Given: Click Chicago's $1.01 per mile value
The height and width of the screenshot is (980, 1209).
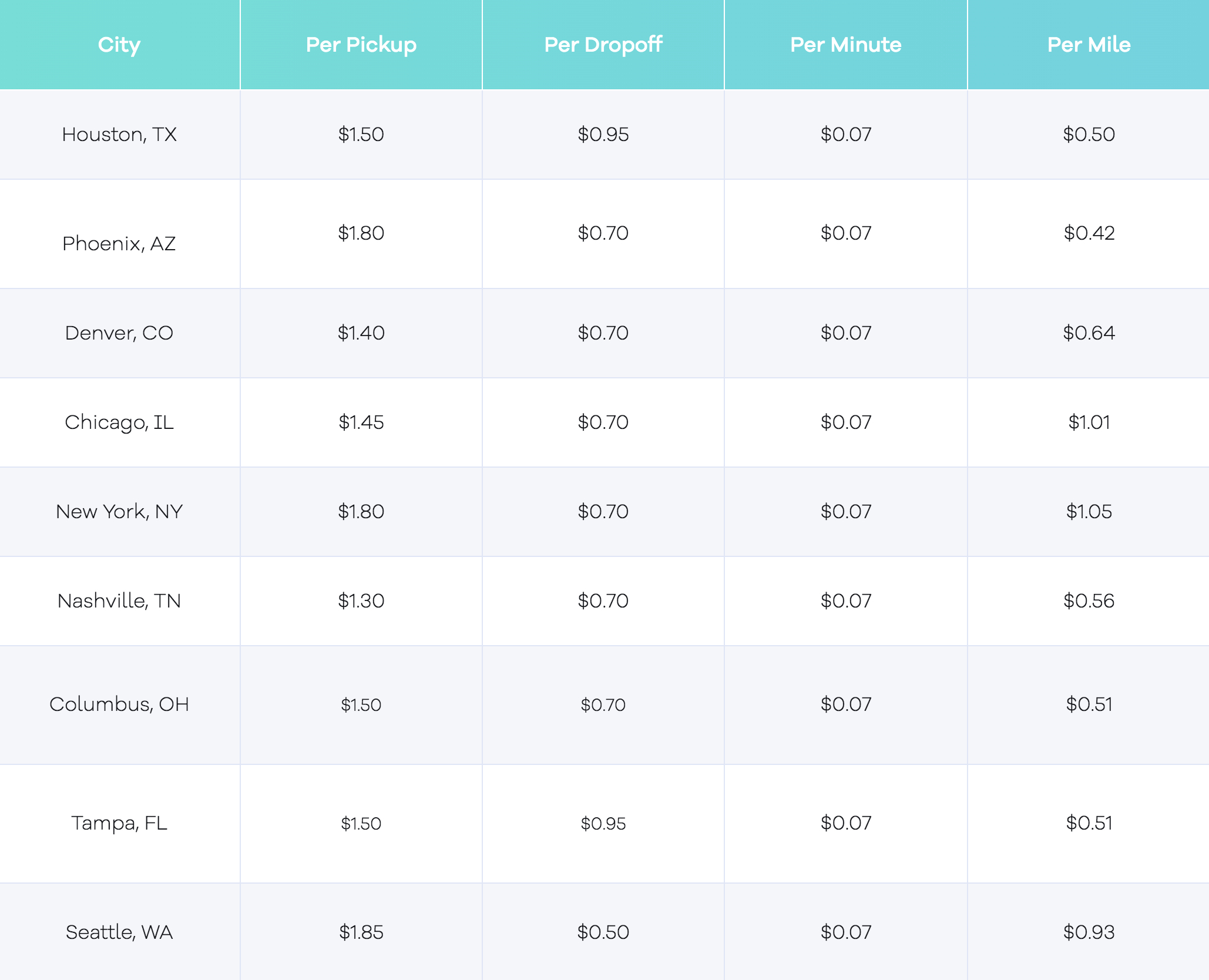Looking at the screenshot, I should pos(1089,422).
